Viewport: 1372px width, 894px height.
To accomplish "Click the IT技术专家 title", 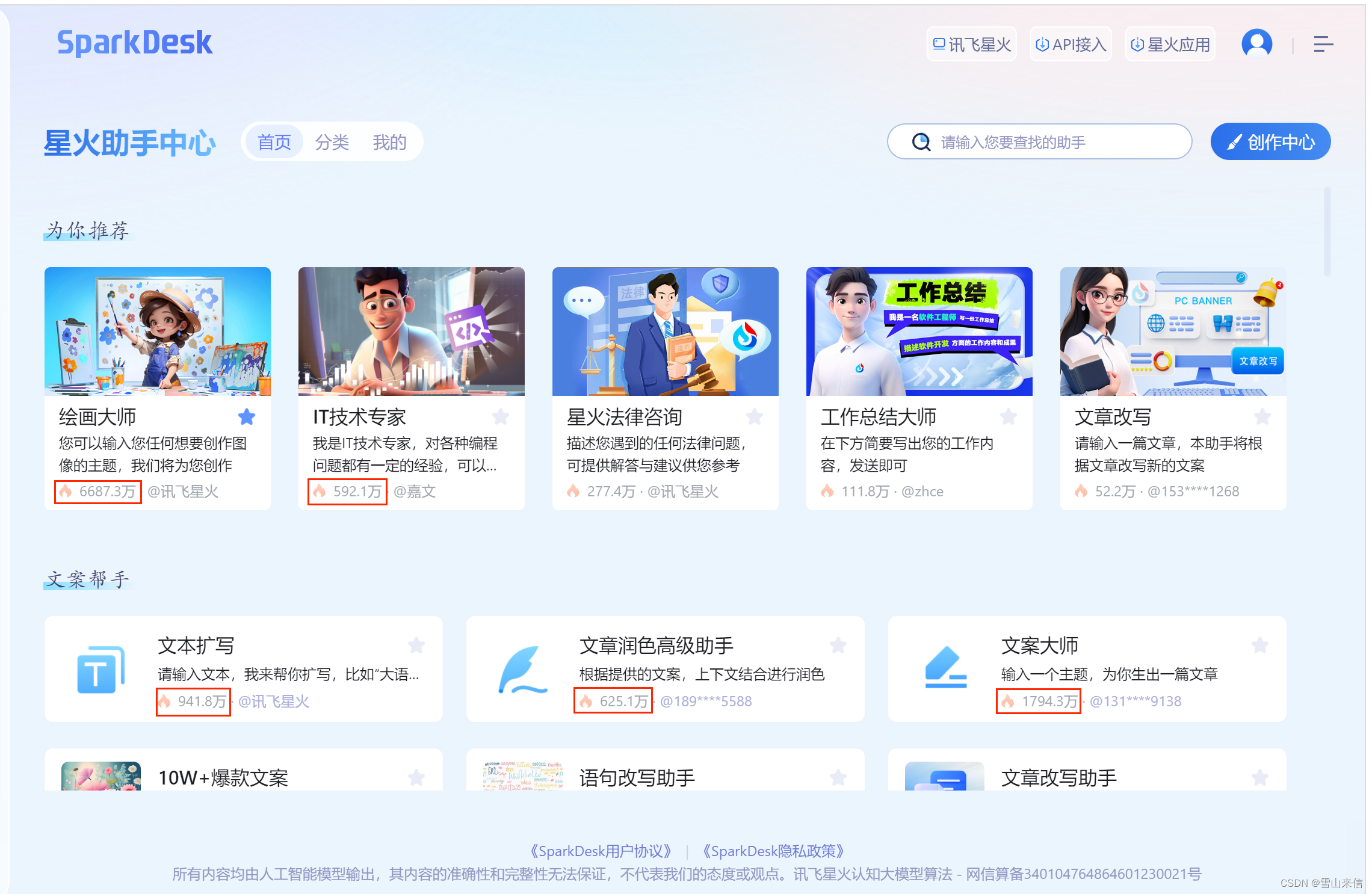I will tap(359, 416).
